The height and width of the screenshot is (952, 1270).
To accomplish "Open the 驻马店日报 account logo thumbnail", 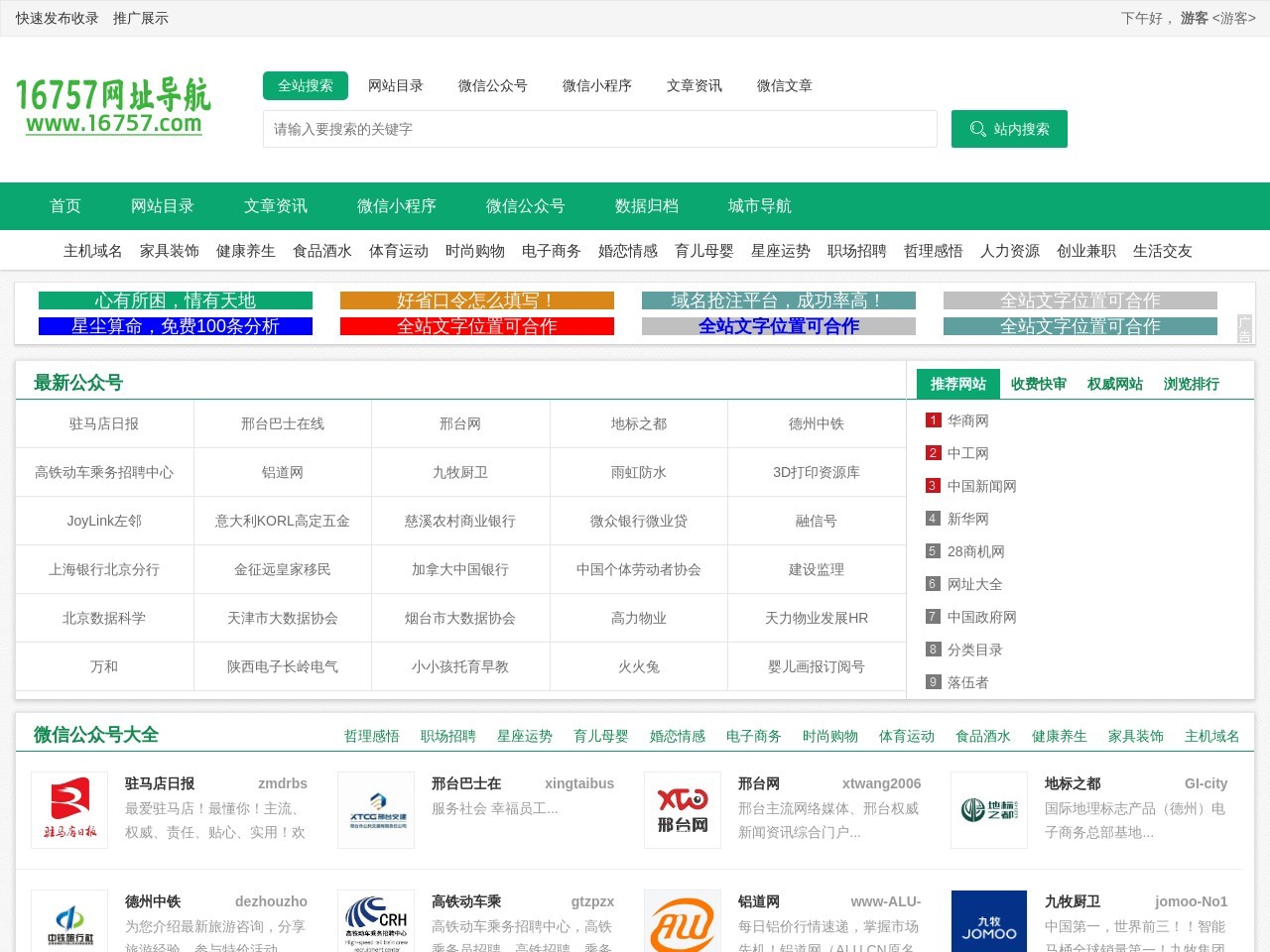I will (x=69, y=810).
